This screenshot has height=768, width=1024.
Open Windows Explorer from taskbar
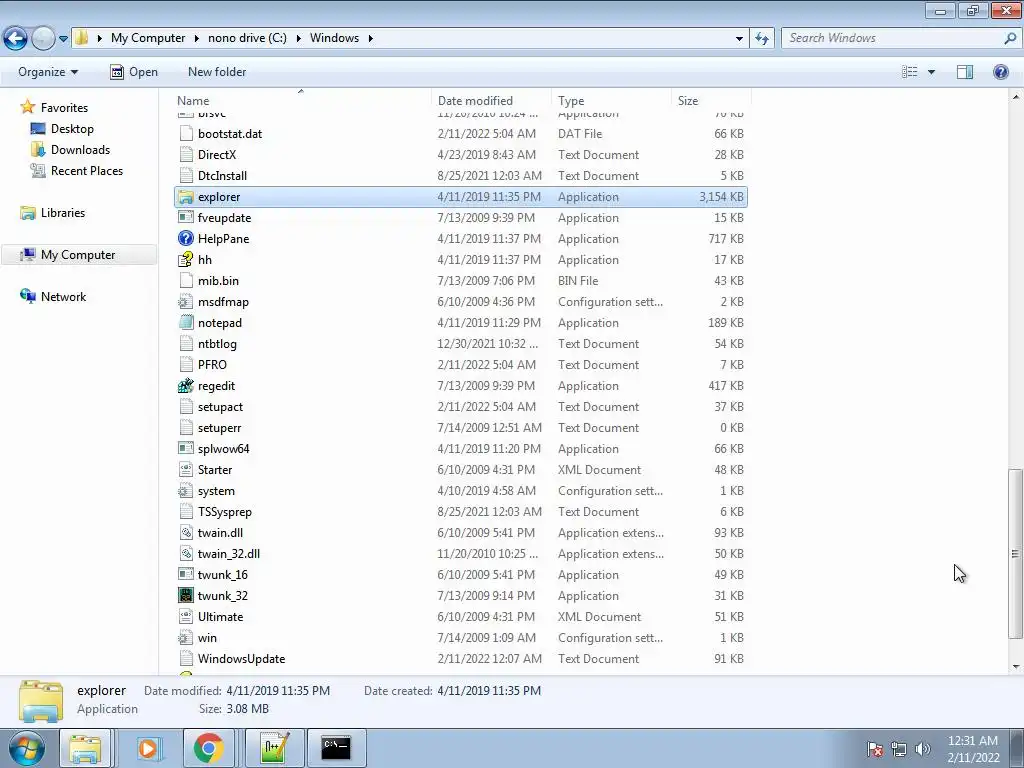pyautogui.click(x=86, y=748)
